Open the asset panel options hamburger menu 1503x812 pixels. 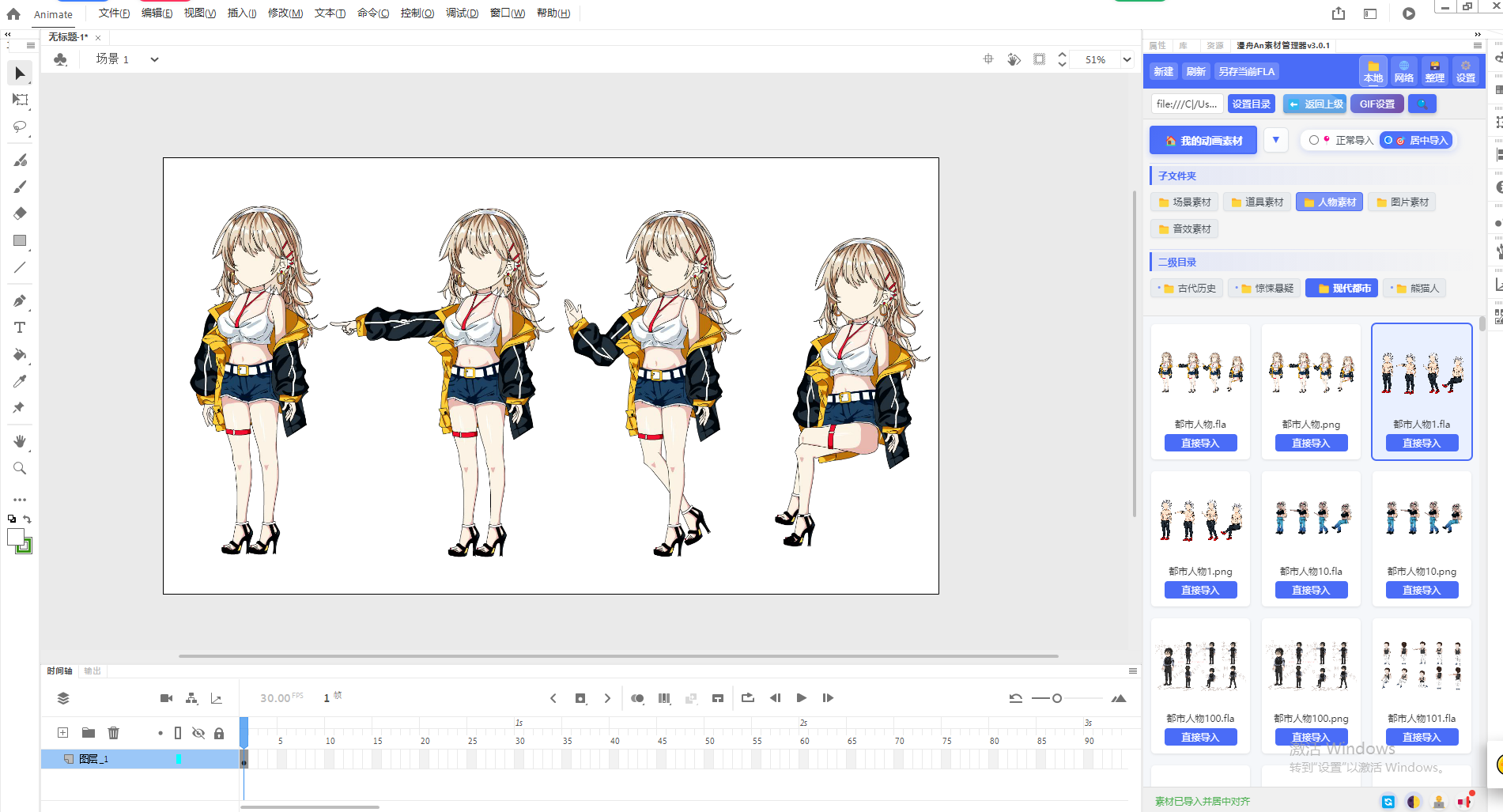[x=1478, y=45]
